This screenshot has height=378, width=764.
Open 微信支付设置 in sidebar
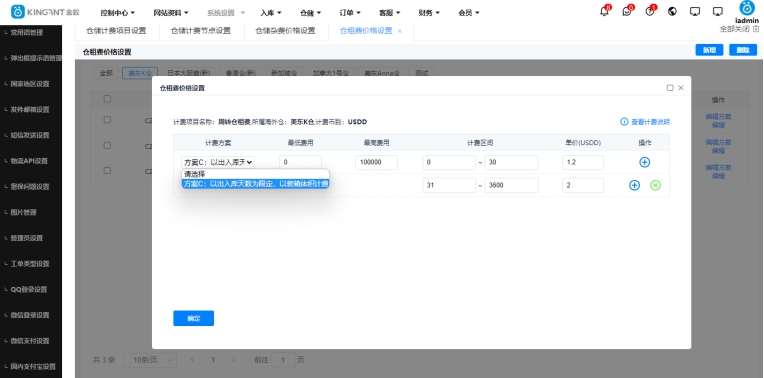[x=31, y=341]
